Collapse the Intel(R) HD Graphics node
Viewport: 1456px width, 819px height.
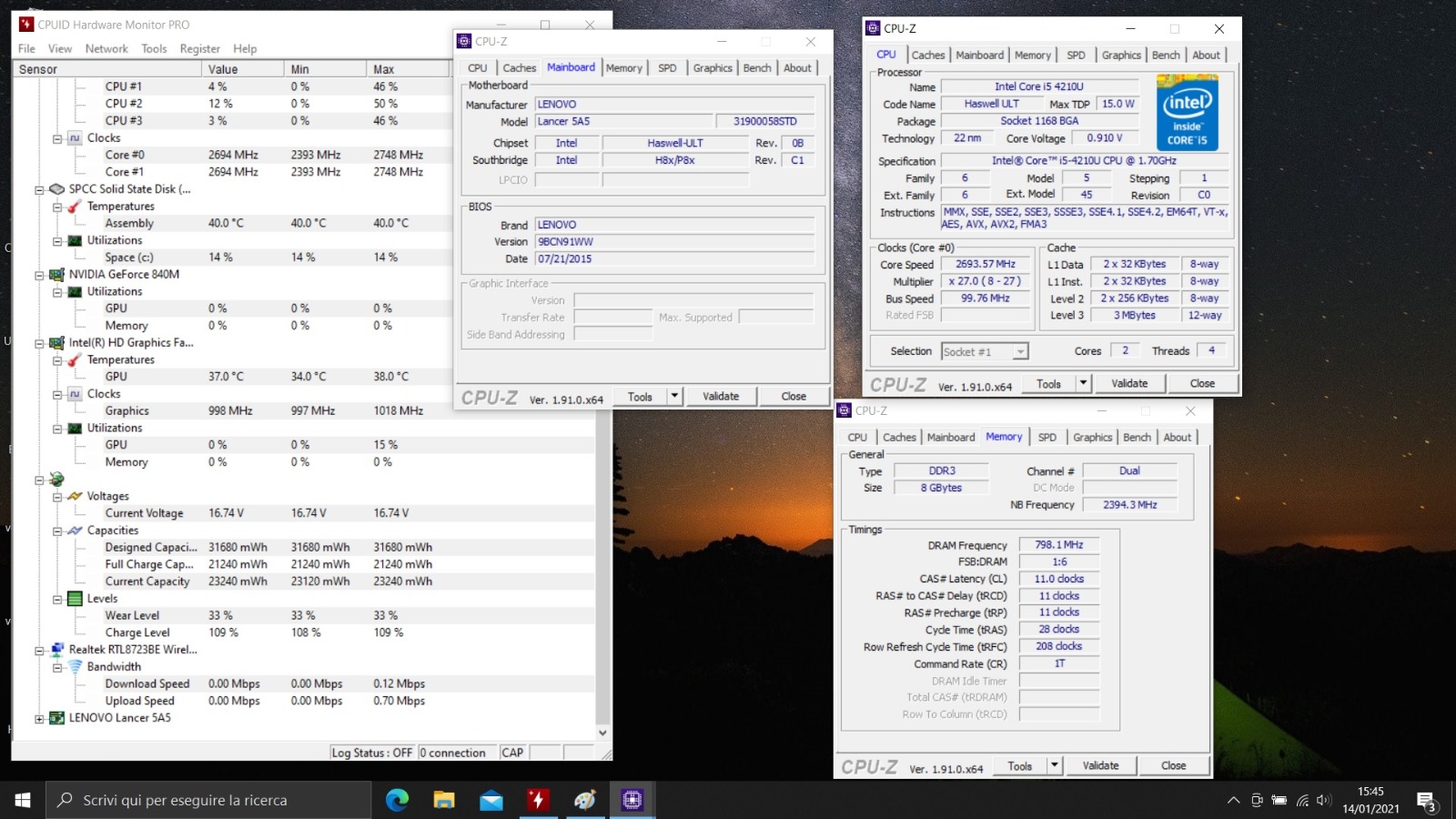coord(39,344)
